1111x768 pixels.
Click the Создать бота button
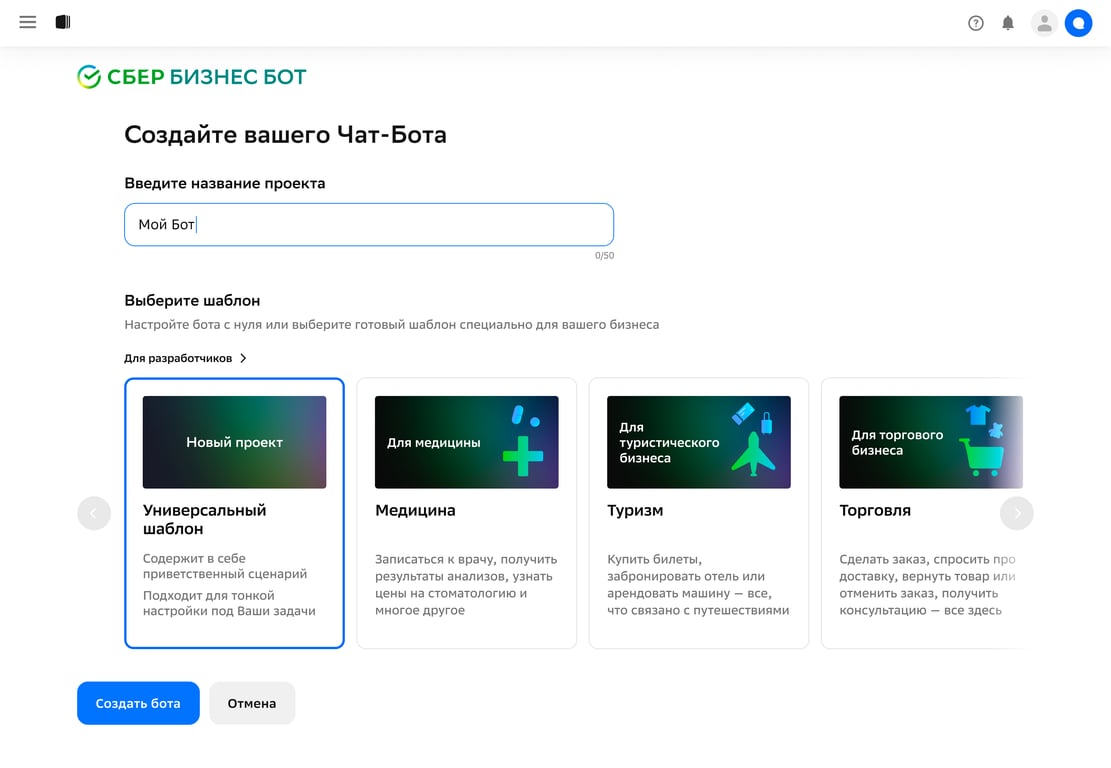pos(138,703)
